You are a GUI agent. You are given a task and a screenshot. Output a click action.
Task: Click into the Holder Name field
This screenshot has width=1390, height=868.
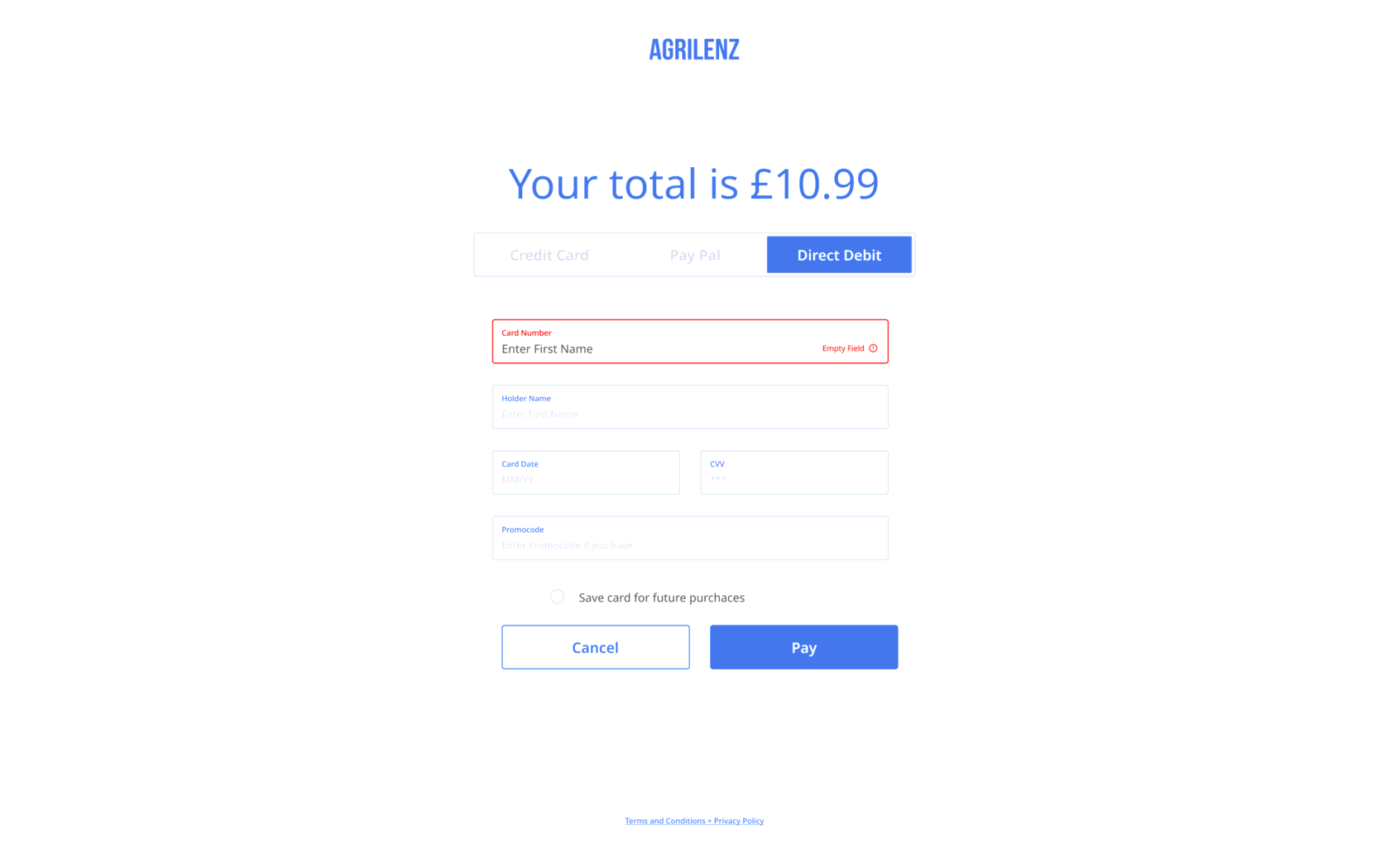689,414
